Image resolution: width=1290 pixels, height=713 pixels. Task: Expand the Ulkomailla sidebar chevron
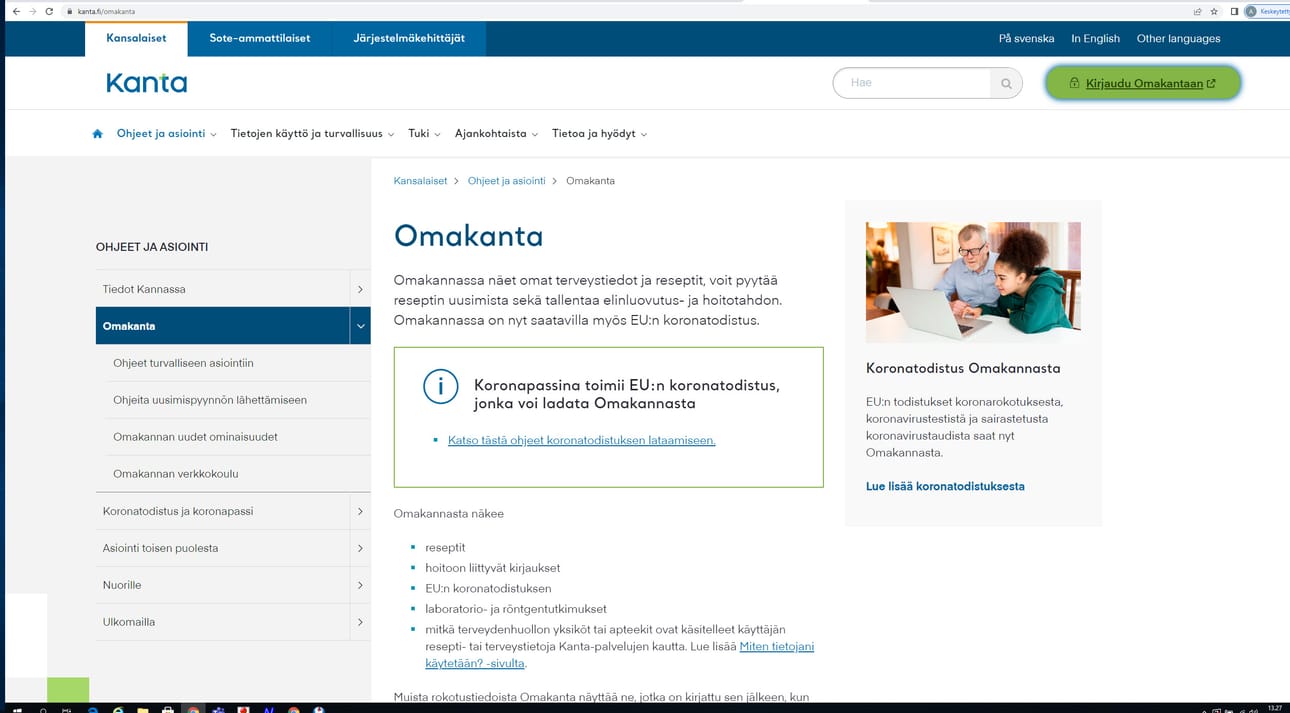point(360,622)
